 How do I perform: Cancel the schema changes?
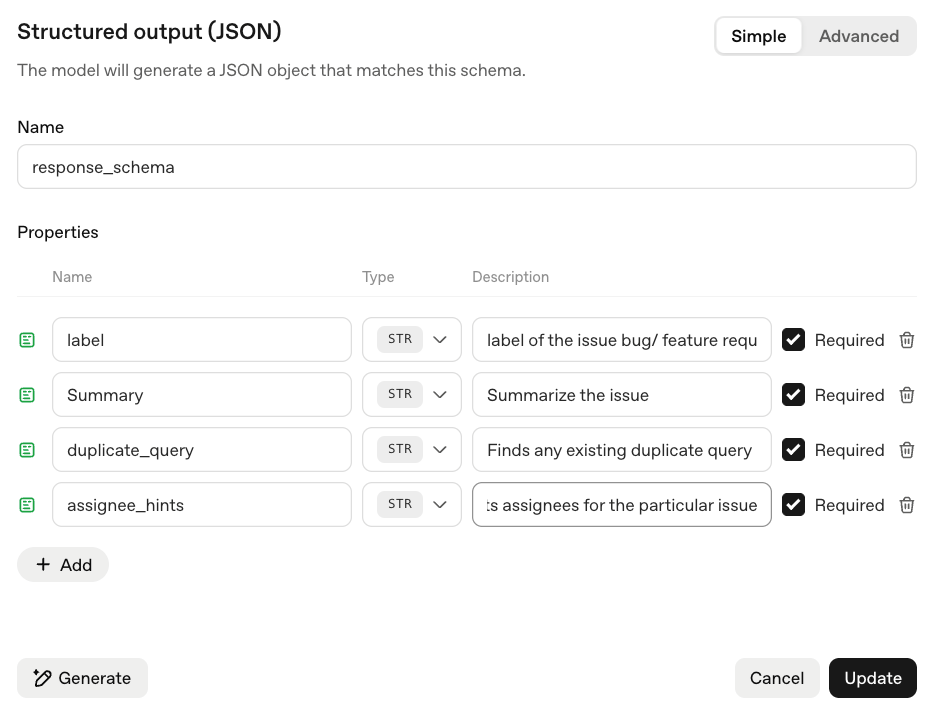pos(777,678)
